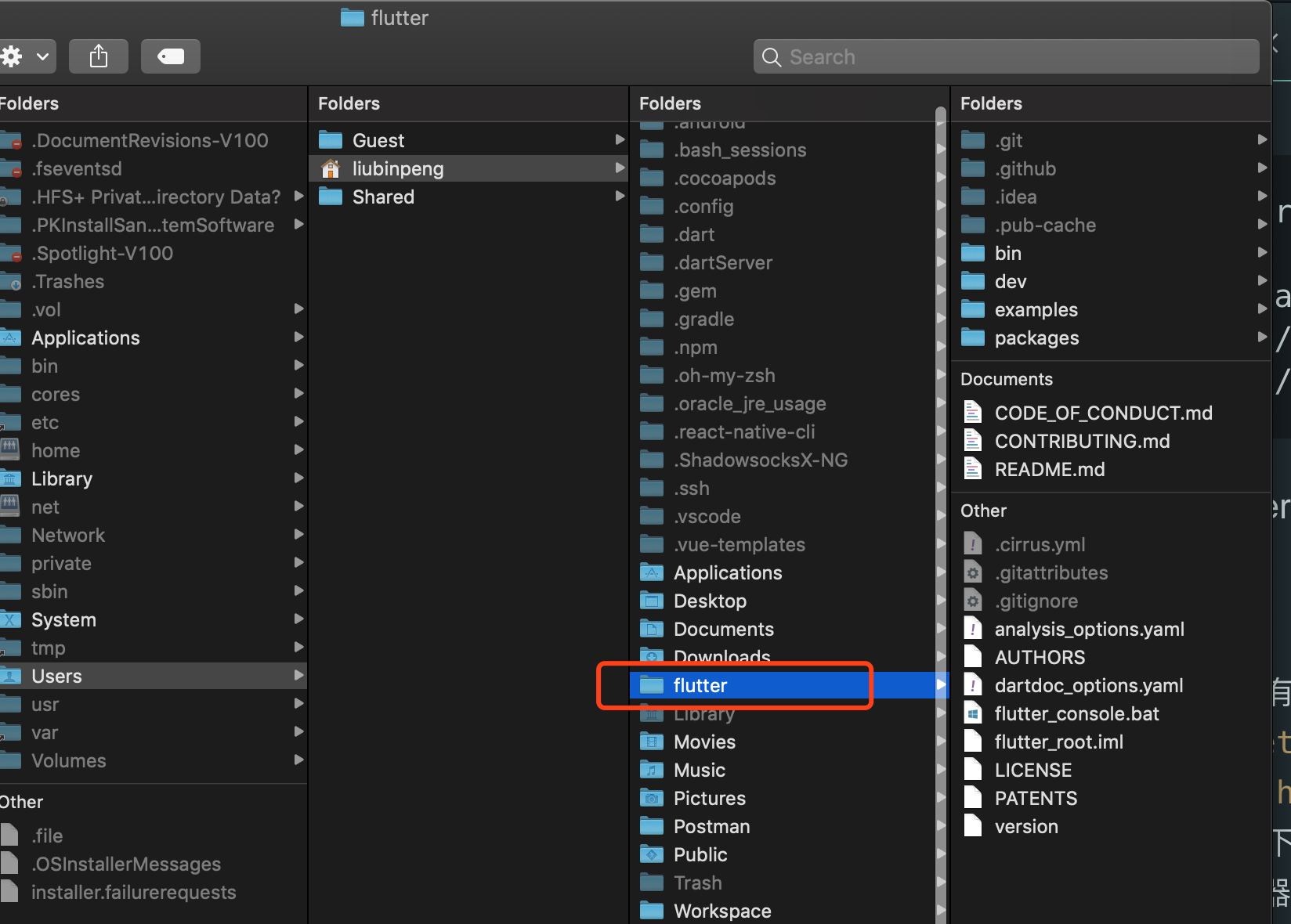
Task: Expand arrow next to examples folder
Action: [1262, 309]
